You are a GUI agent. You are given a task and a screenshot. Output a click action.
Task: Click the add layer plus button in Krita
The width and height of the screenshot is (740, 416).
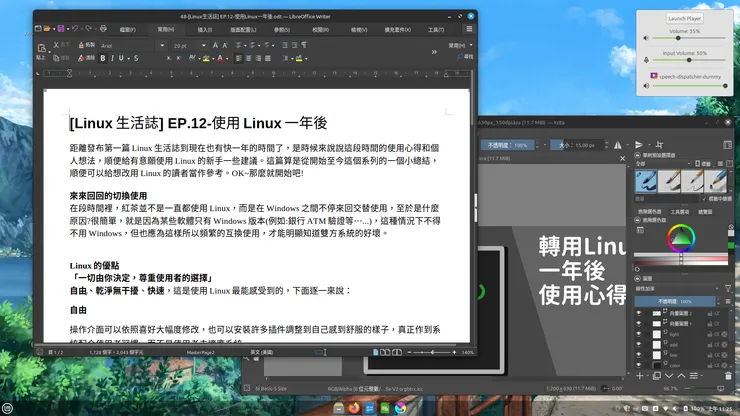639,376
